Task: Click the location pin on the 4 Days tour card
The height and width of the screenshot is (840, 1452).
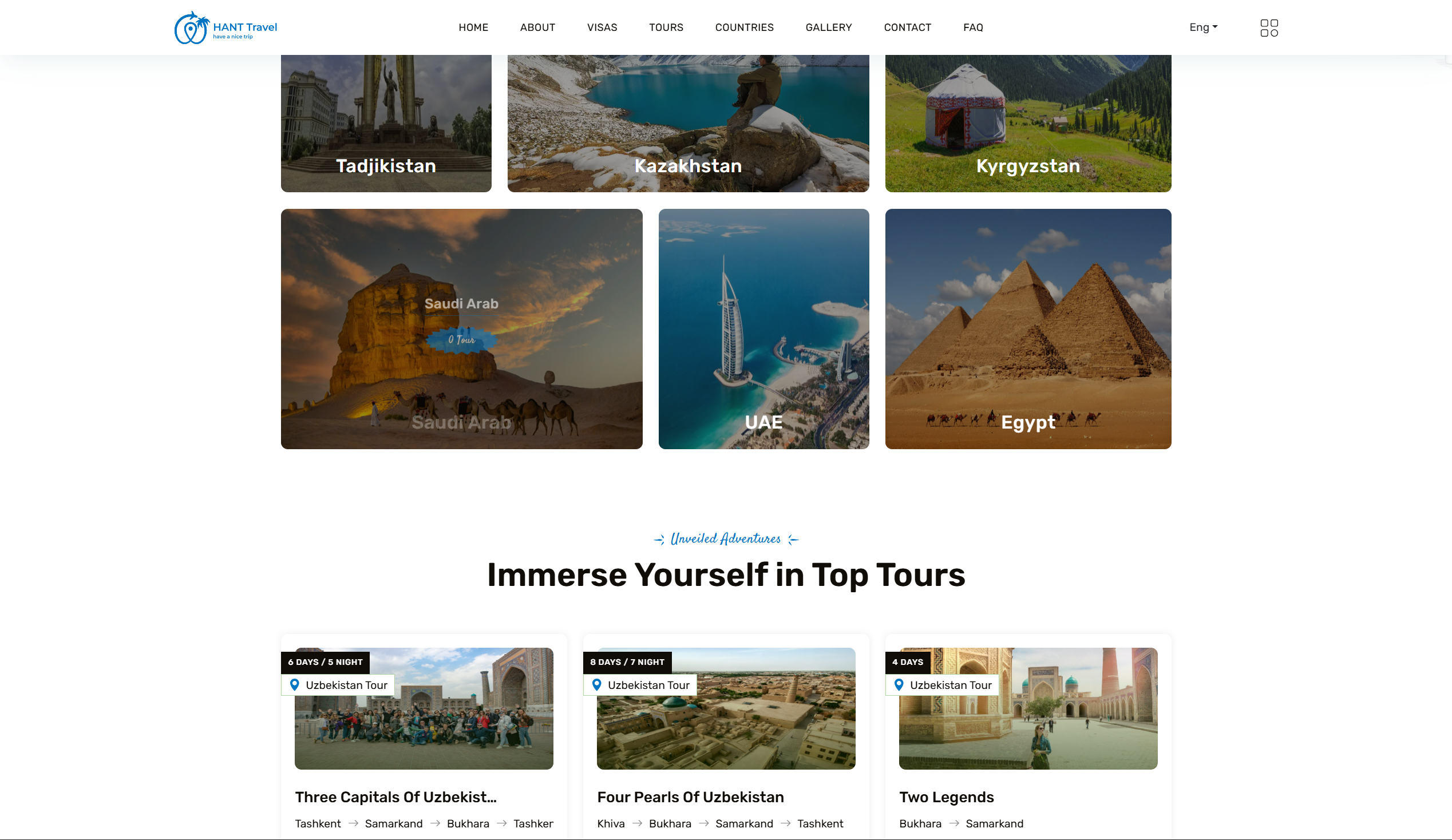Action: coord(899,685)
